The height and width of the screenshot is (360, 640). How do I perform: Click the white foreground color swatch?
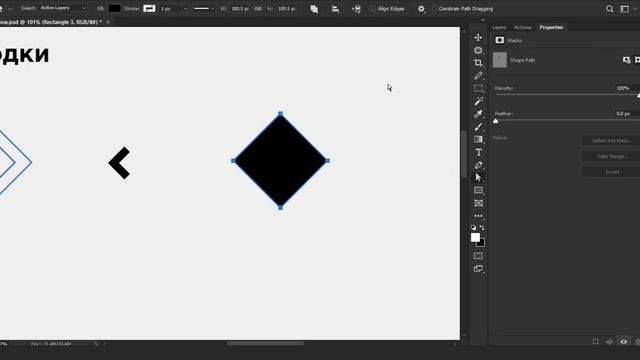click(475, 237)
